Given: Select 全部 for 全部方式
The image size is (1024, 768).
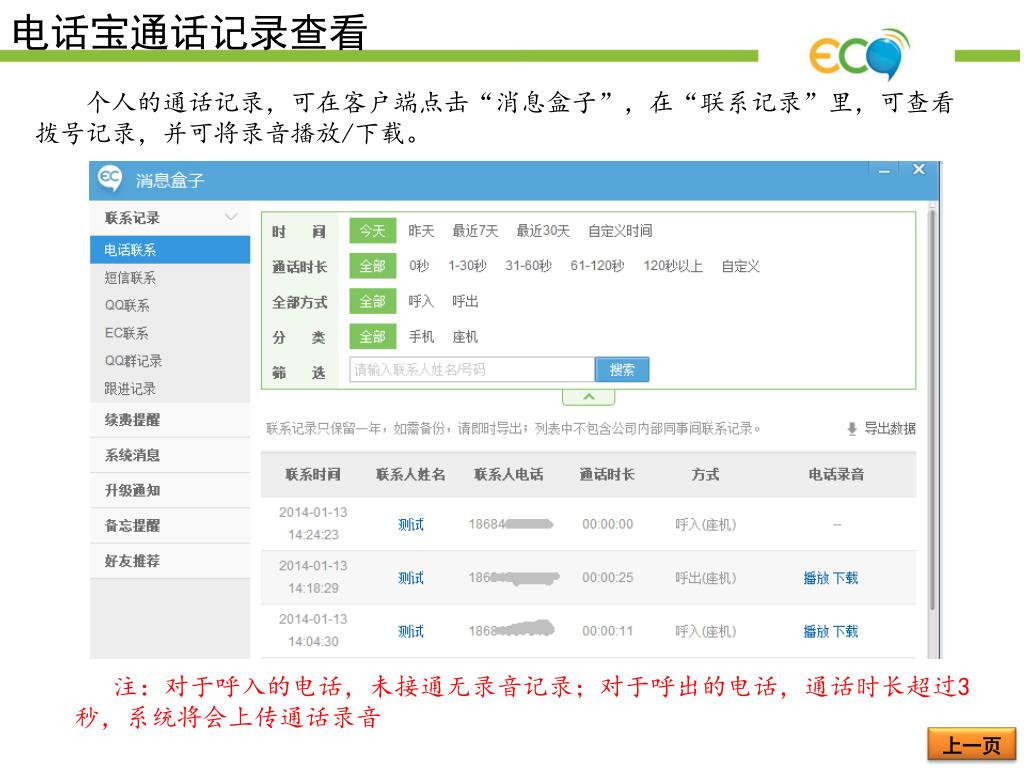Looking at the screenshot, I should [372, 301].
